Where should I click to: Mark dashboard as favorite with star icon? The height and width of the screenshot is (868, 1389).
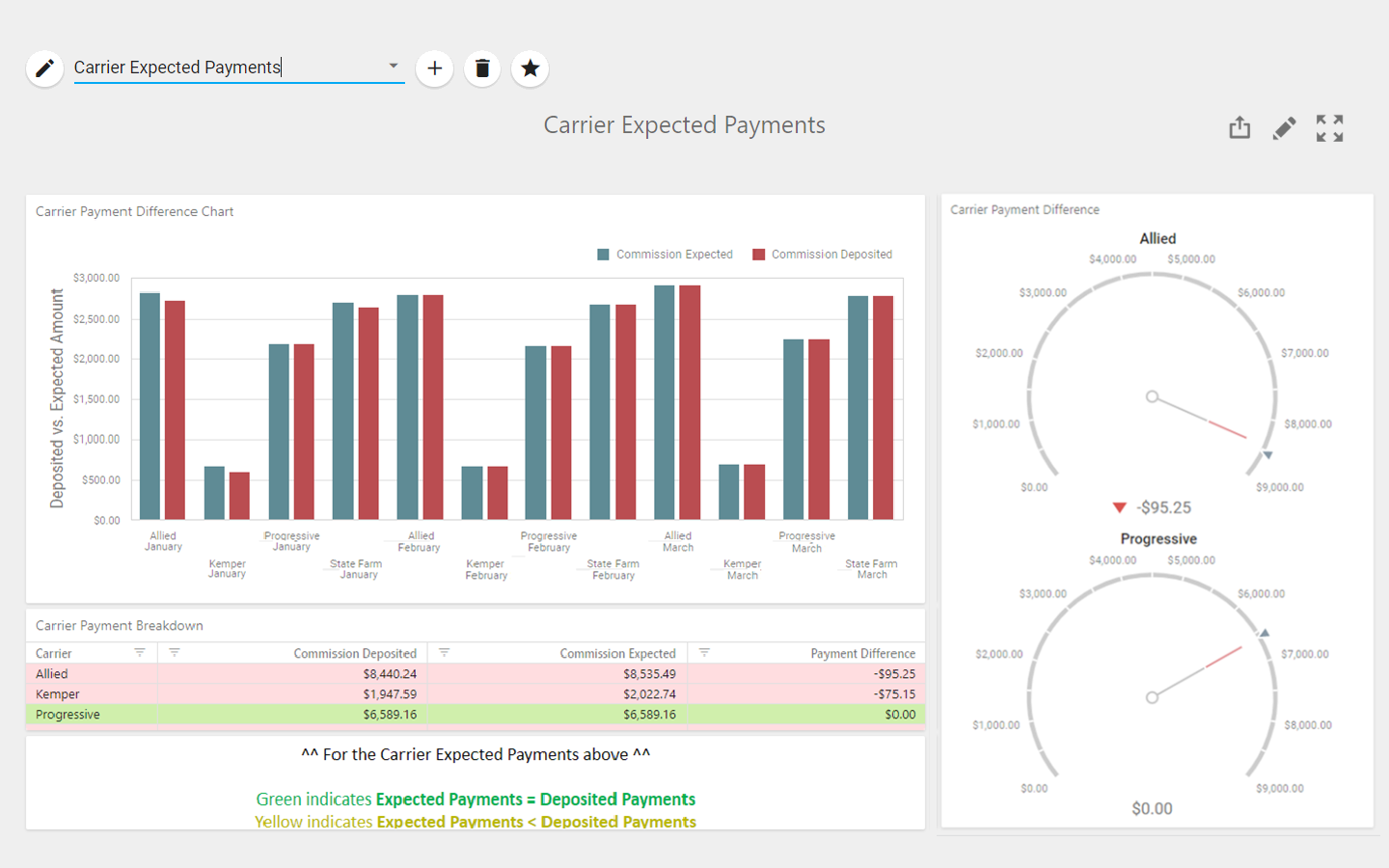(x=530, y=68)
